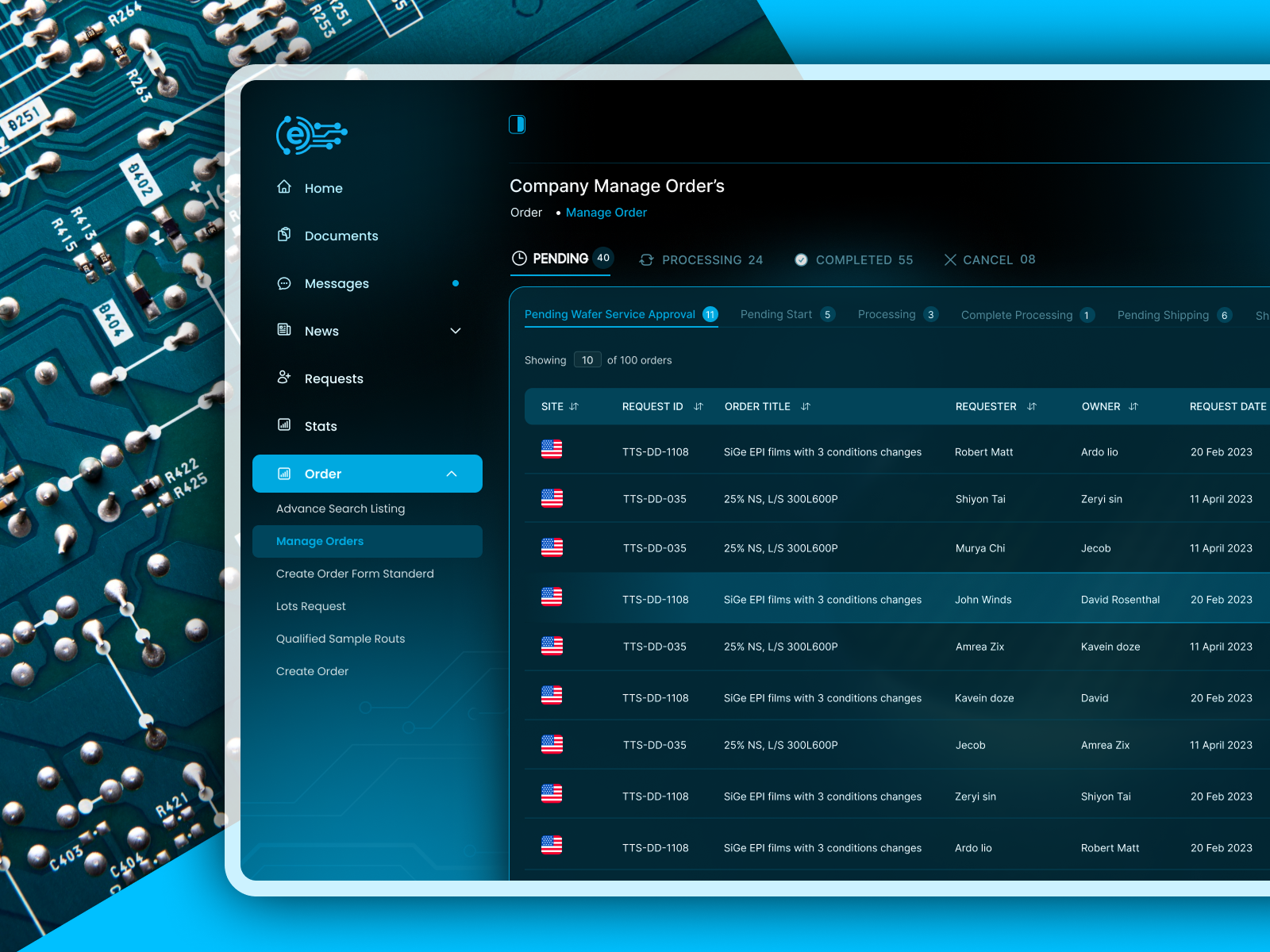This screenshot has height=952, width=1270.
Task: Click the Messages chat bubble icon
Action: [285, 283]
